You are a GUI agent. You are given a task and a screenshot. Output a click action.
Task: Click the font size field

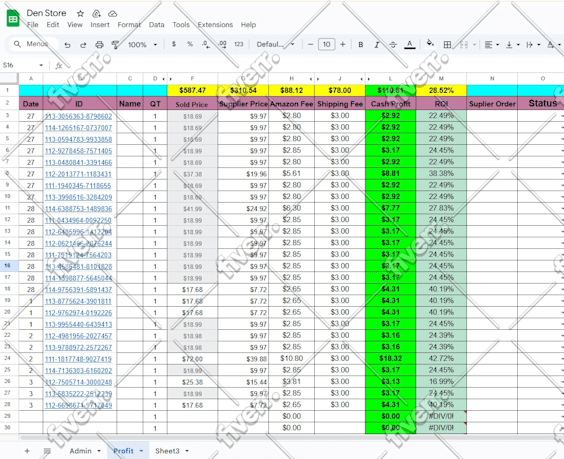[x=326, y=44]
